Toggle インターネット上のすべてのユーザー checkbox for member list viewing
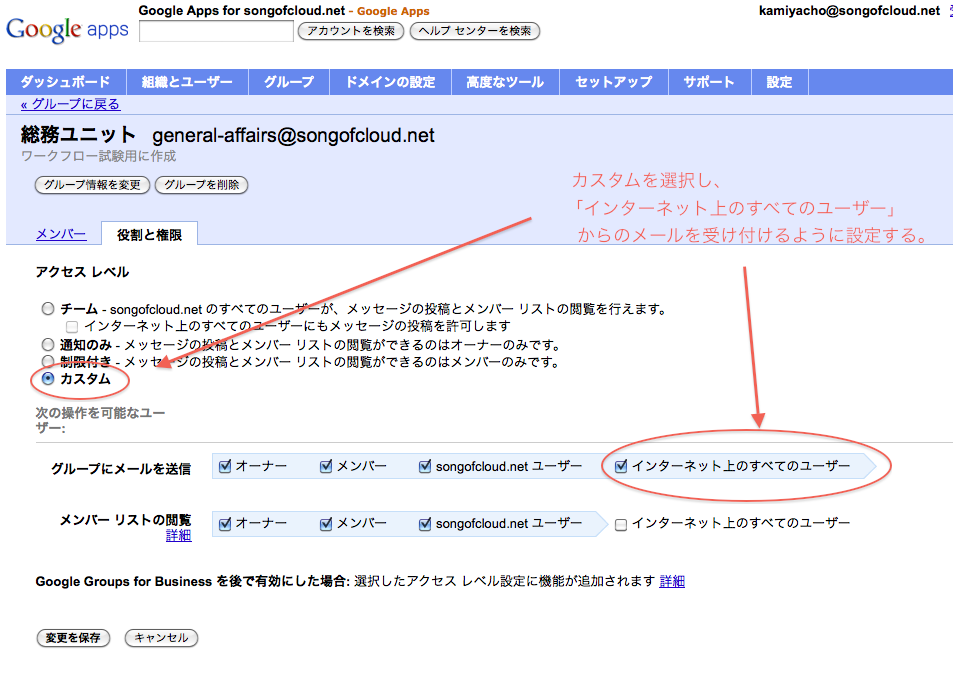 pos(621,524)
